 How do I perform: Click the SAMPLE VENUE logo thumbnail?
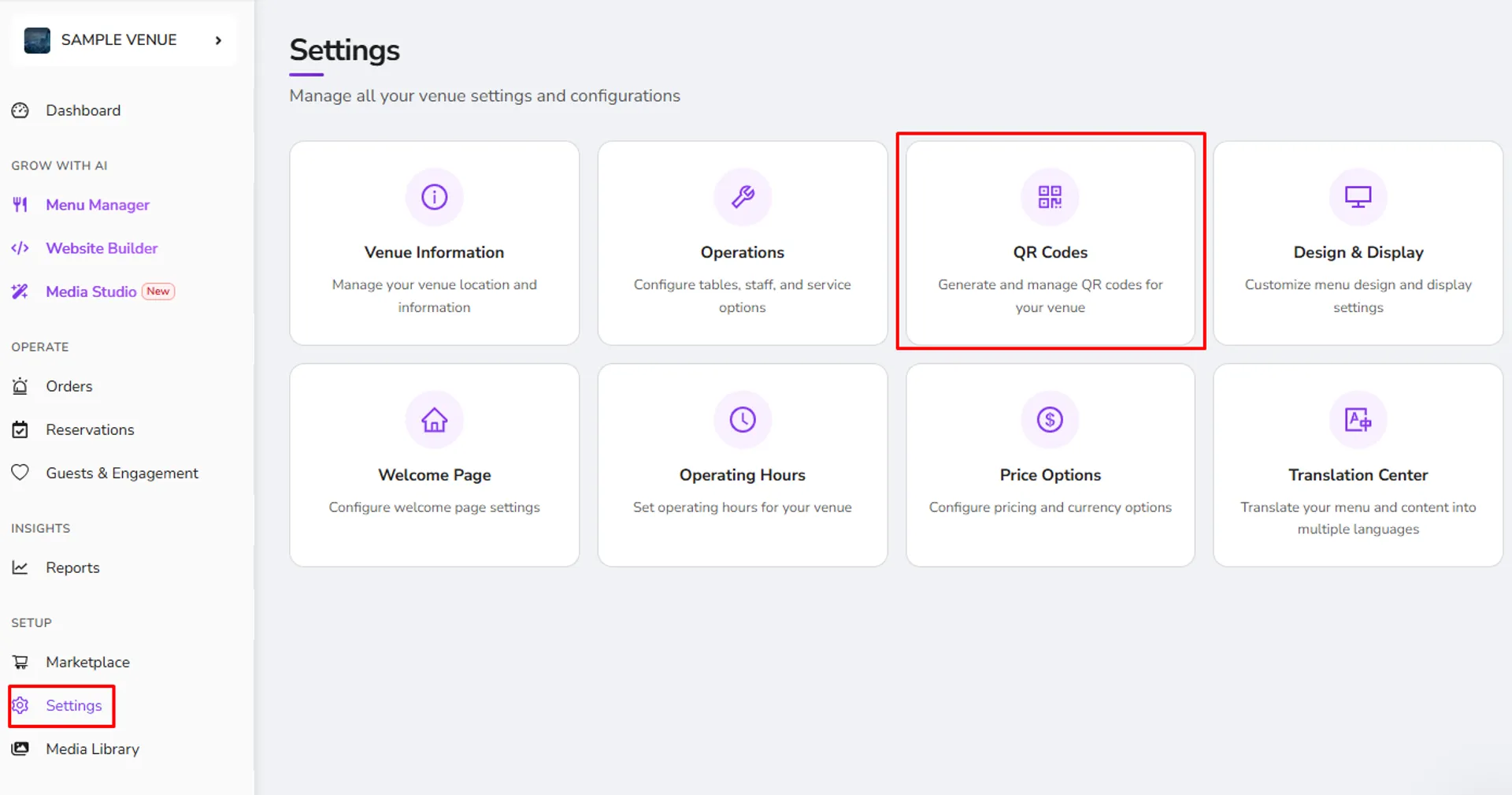click(37, 40)
